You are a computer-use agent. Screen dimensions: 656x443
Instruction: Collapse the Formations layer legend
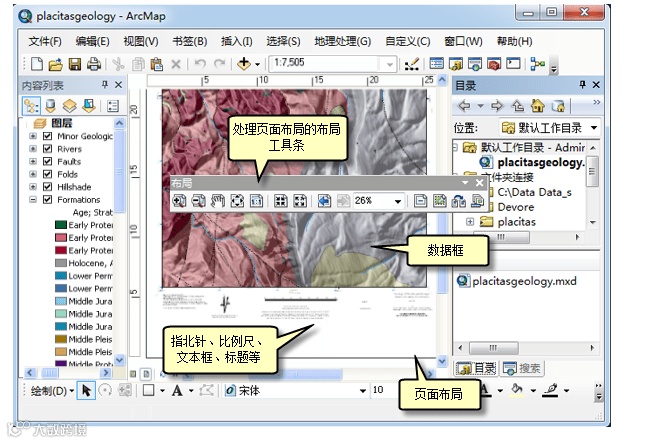coord(33,200)
